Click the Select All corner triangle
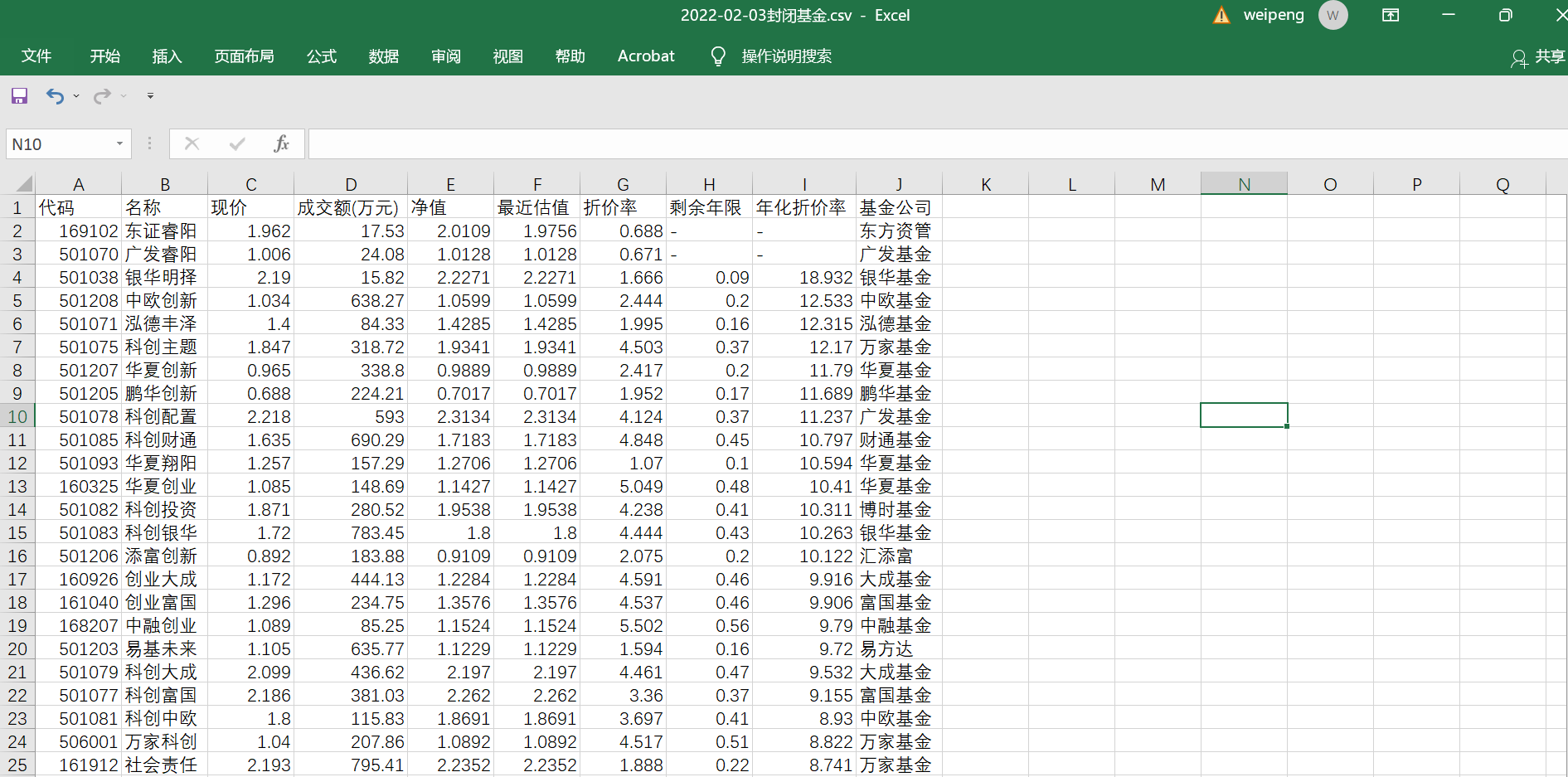Image resolution: width=1568 pixels, height=777 pixels. coord(24,184)
